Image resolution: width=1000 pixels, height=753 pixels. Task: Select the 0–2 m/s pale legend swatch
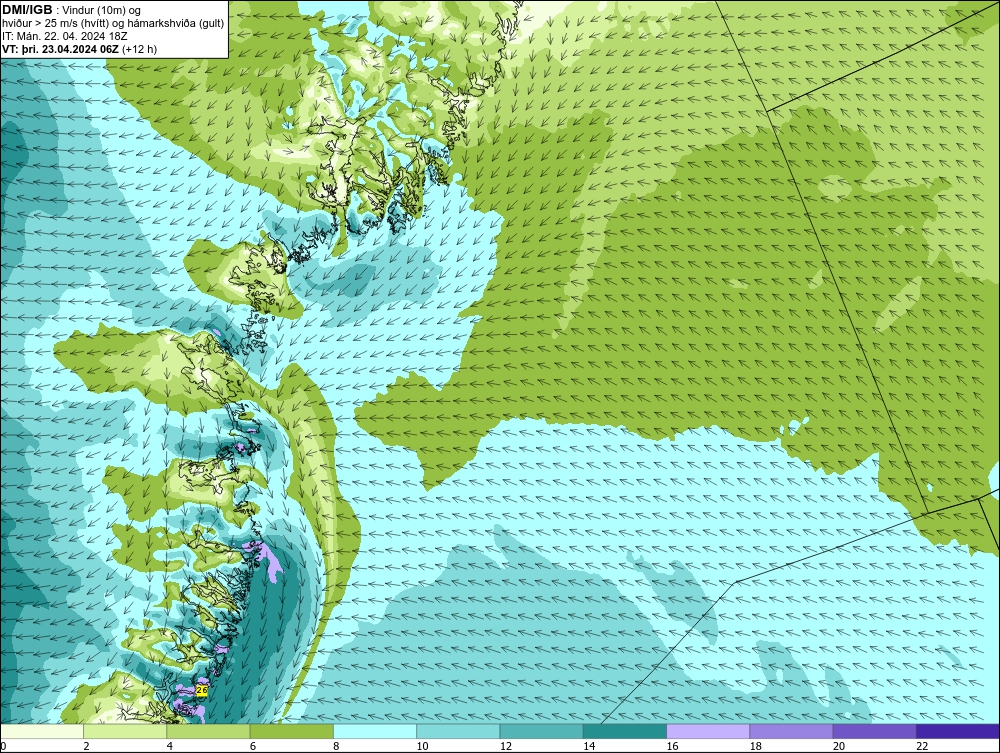42,731
